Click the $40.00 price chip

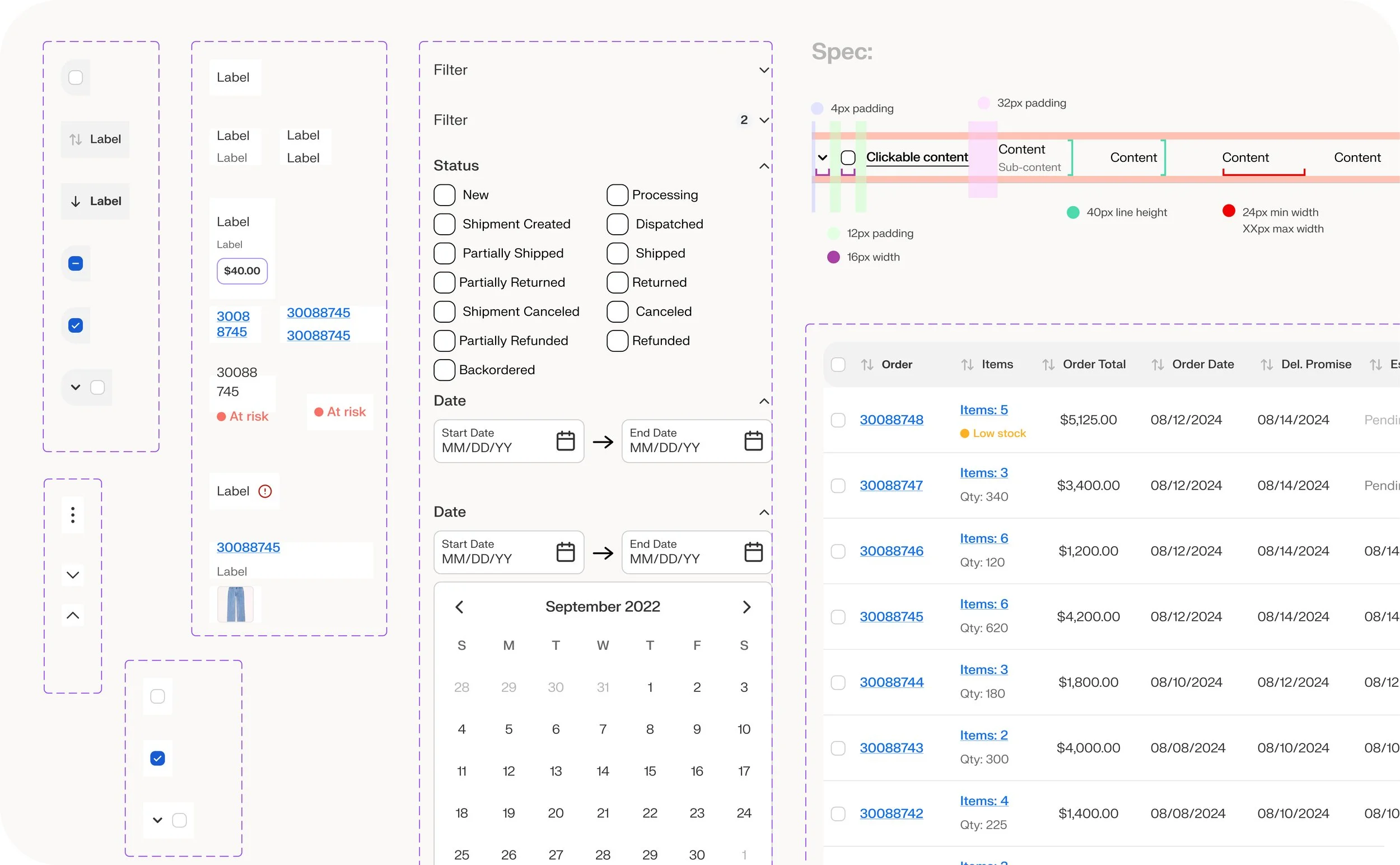(242, 271)
